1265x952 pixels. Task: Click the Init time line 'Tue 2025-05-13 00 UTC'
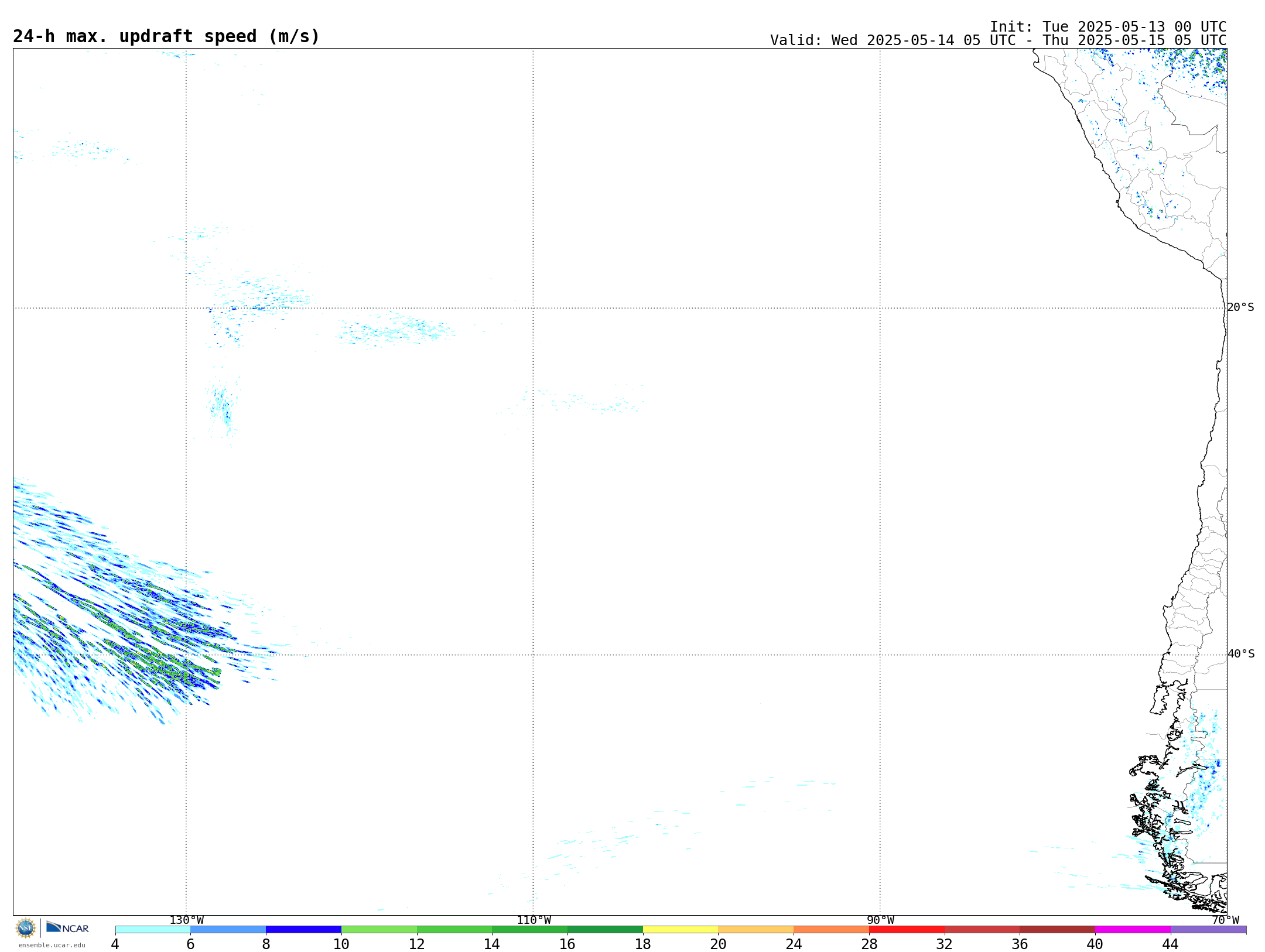coord(1108,27)
